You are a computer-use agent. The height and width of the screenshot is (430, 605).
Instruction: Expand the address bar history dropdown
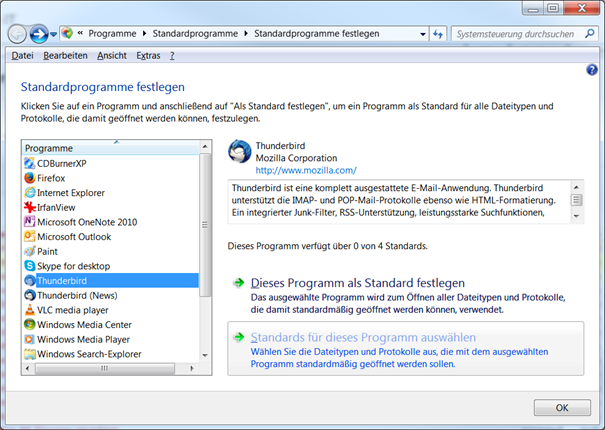click(422, 33)
